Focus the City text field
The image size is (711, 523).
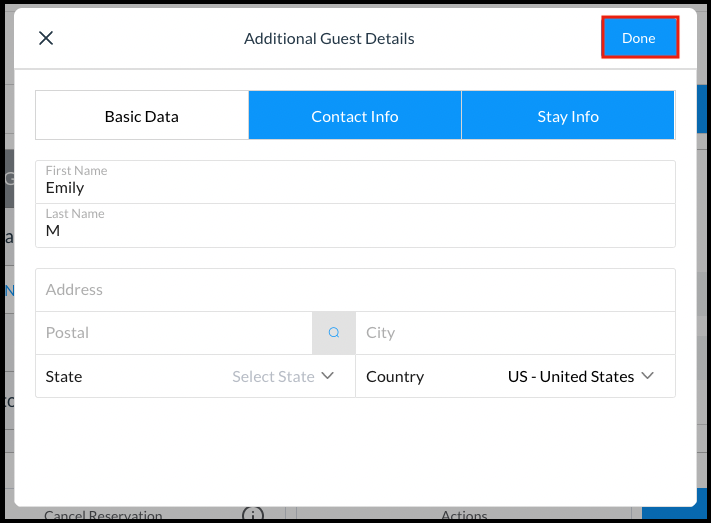point(515,333)
